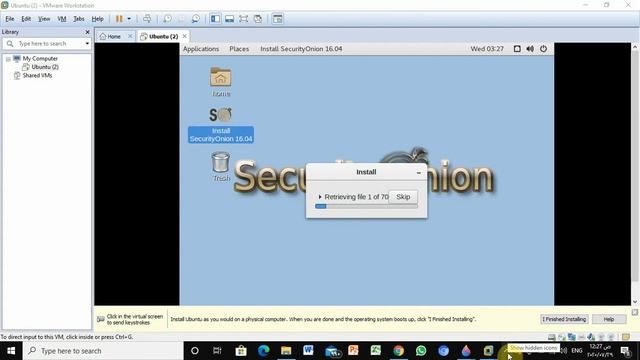Open the power options dropdown arrow beside pause

(x=129, y=19)
